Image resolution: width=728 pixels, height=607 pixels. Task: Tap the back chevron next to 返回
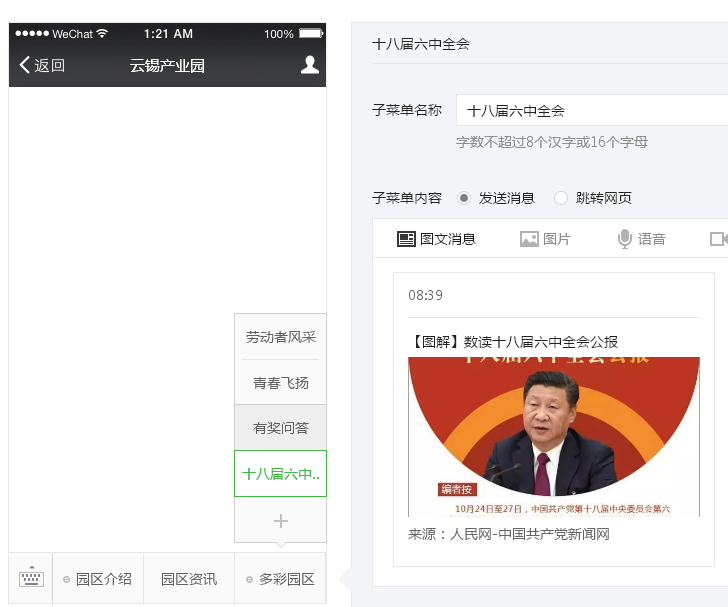tap(25, 65)
